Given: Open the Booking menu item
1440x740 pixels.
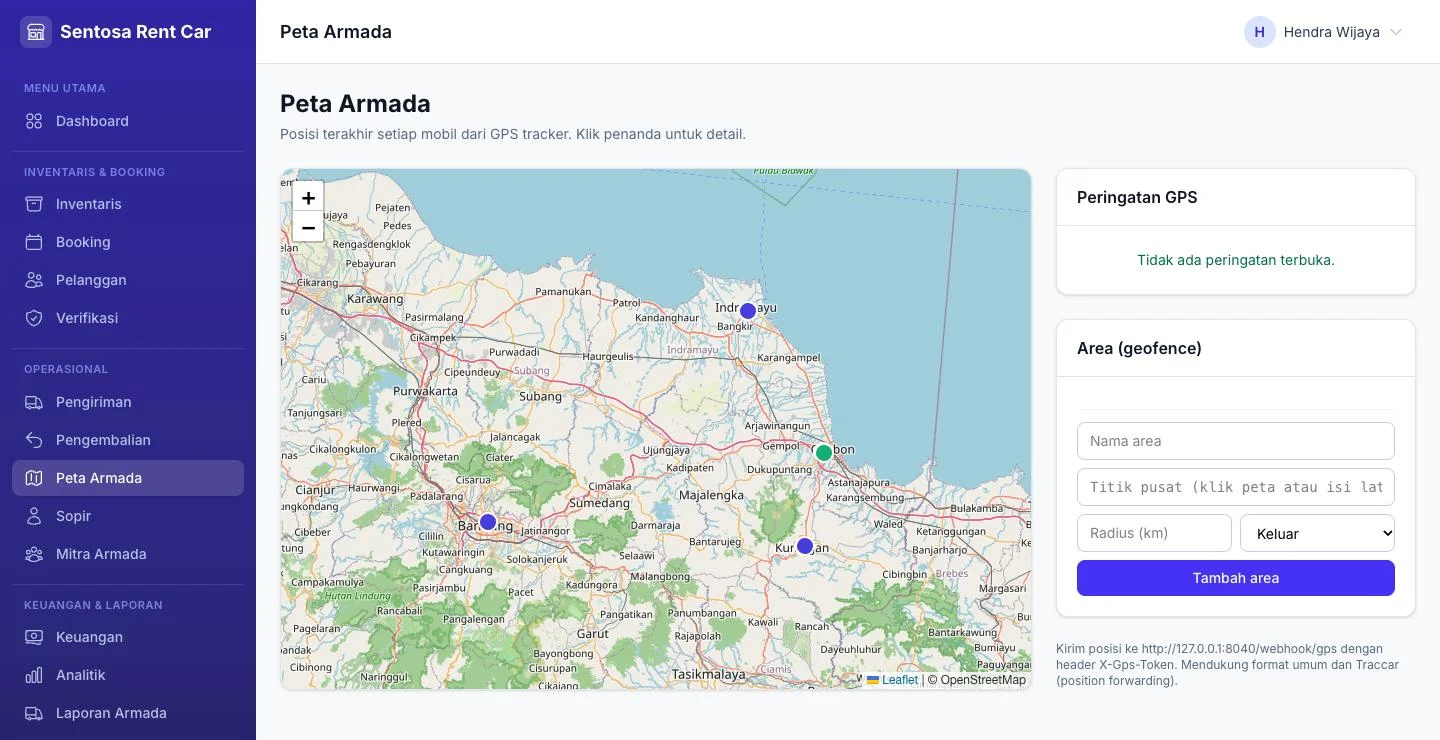Looking at the screenshot, I should (128, 242).
